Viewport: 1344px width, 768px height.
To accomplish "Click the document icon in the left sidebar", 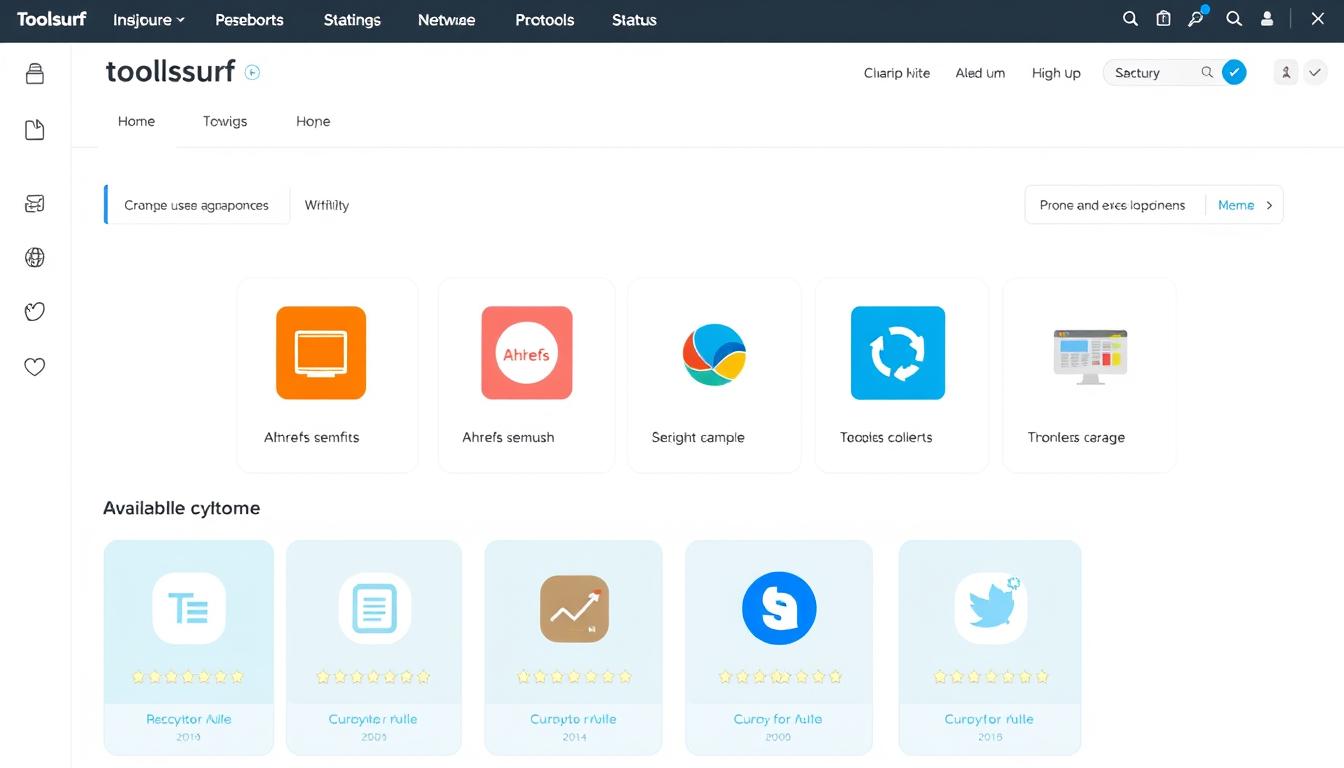I will click(x=34, y=129).
